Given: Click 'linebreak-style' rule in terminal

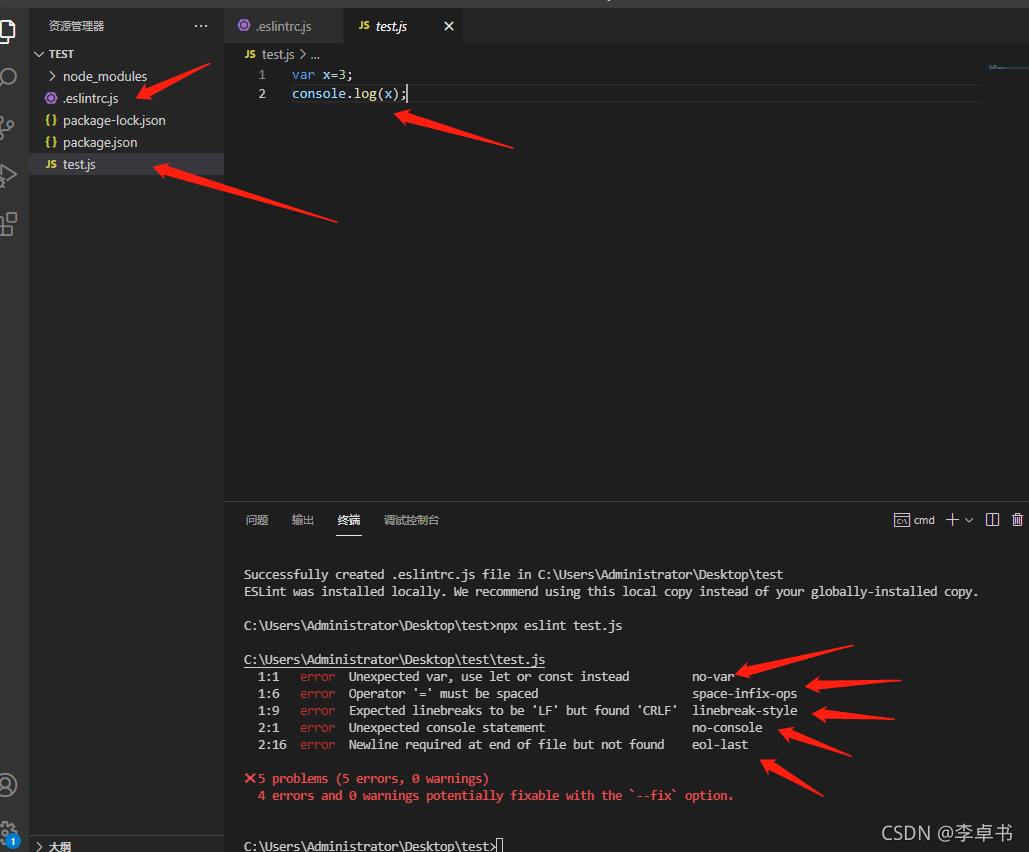Looking at the screenshot, I should (x=744, y=711).
